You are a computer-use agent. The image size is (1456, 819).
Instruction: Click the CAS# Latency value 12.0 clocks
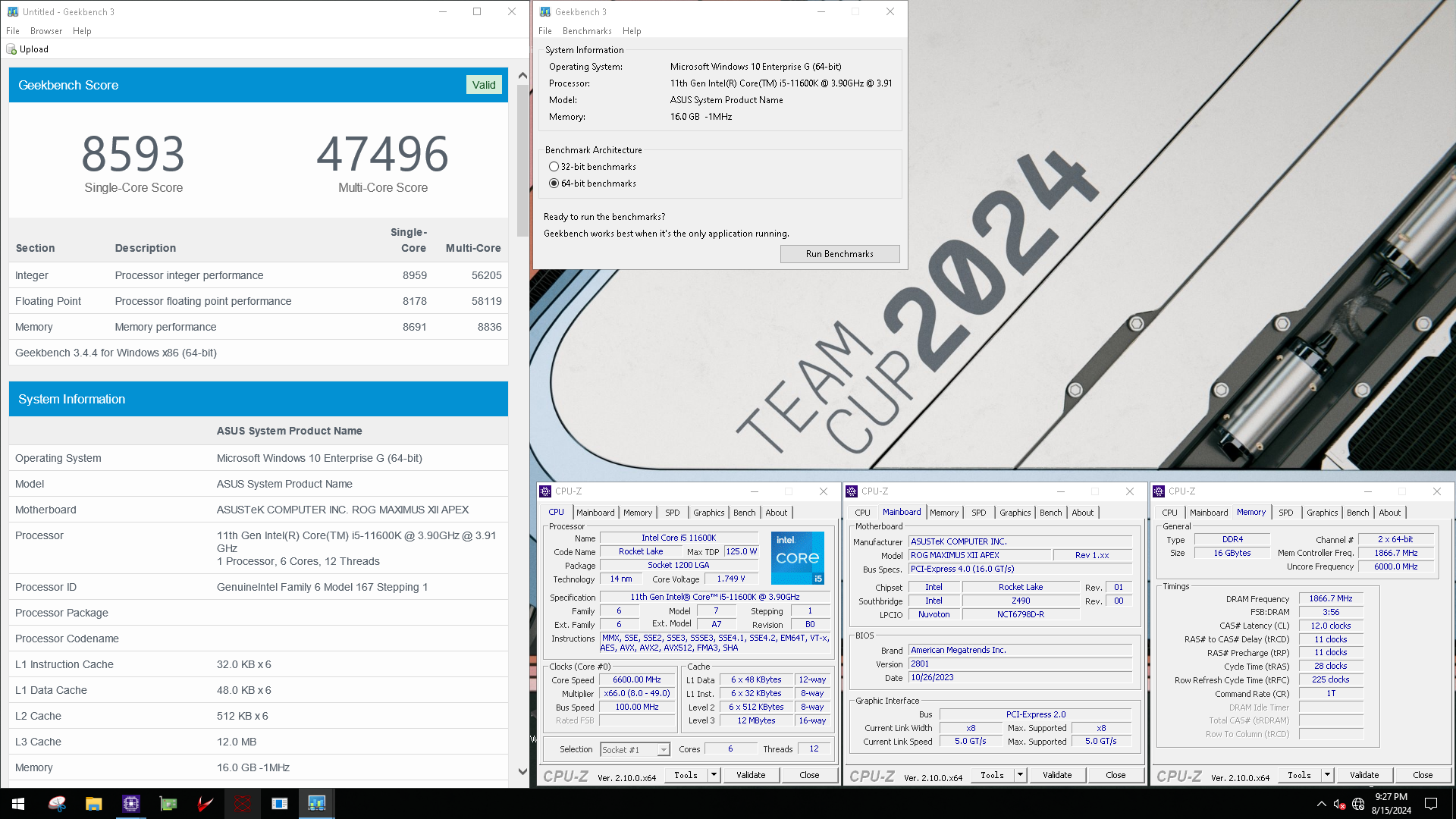tap(1331, 626)
